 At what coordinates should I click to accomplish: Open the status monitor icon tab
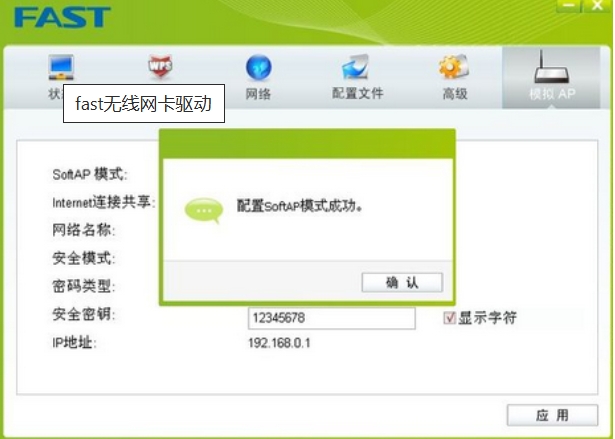(x=61, y=67)
